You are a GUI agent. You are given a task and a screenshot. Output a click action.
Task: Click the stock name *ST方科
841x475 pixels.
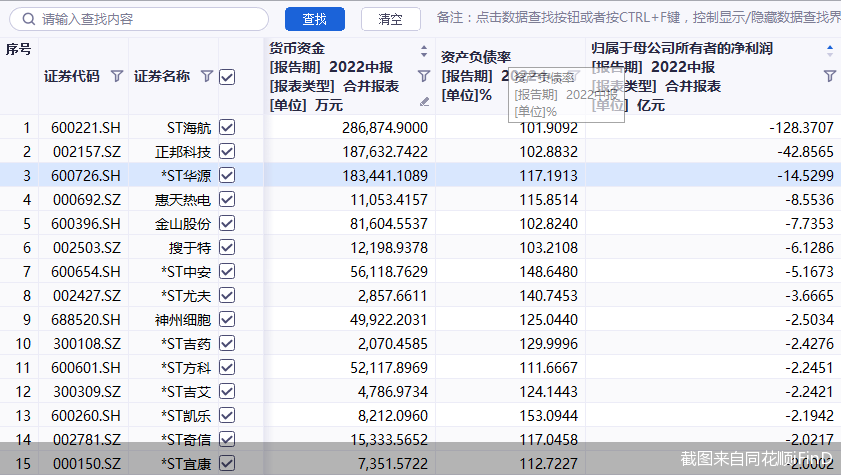coord(186,367)
